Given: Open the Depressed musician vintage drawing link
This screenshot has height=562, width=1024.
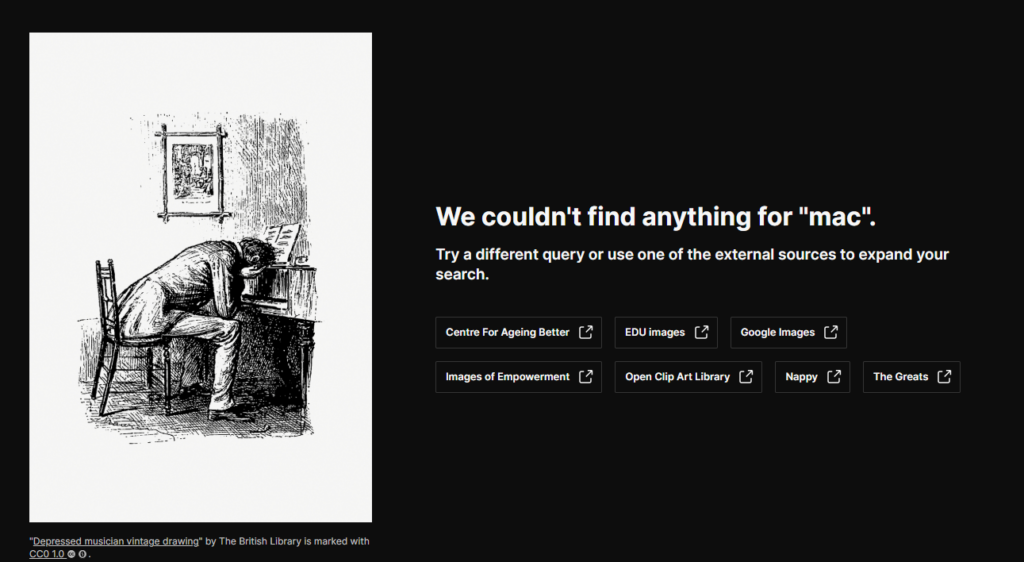Looking at the screenshot, I should coord(114,541).
